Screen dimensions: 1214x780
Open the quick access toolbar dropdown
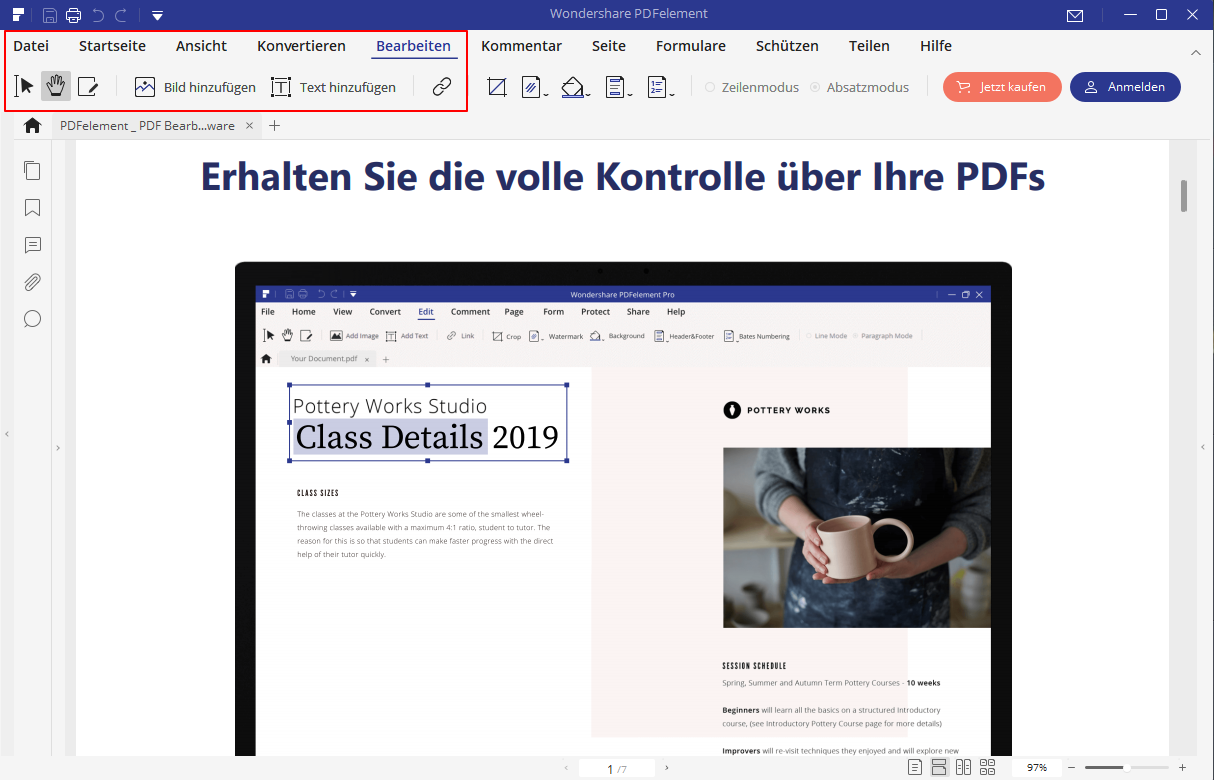157,15
